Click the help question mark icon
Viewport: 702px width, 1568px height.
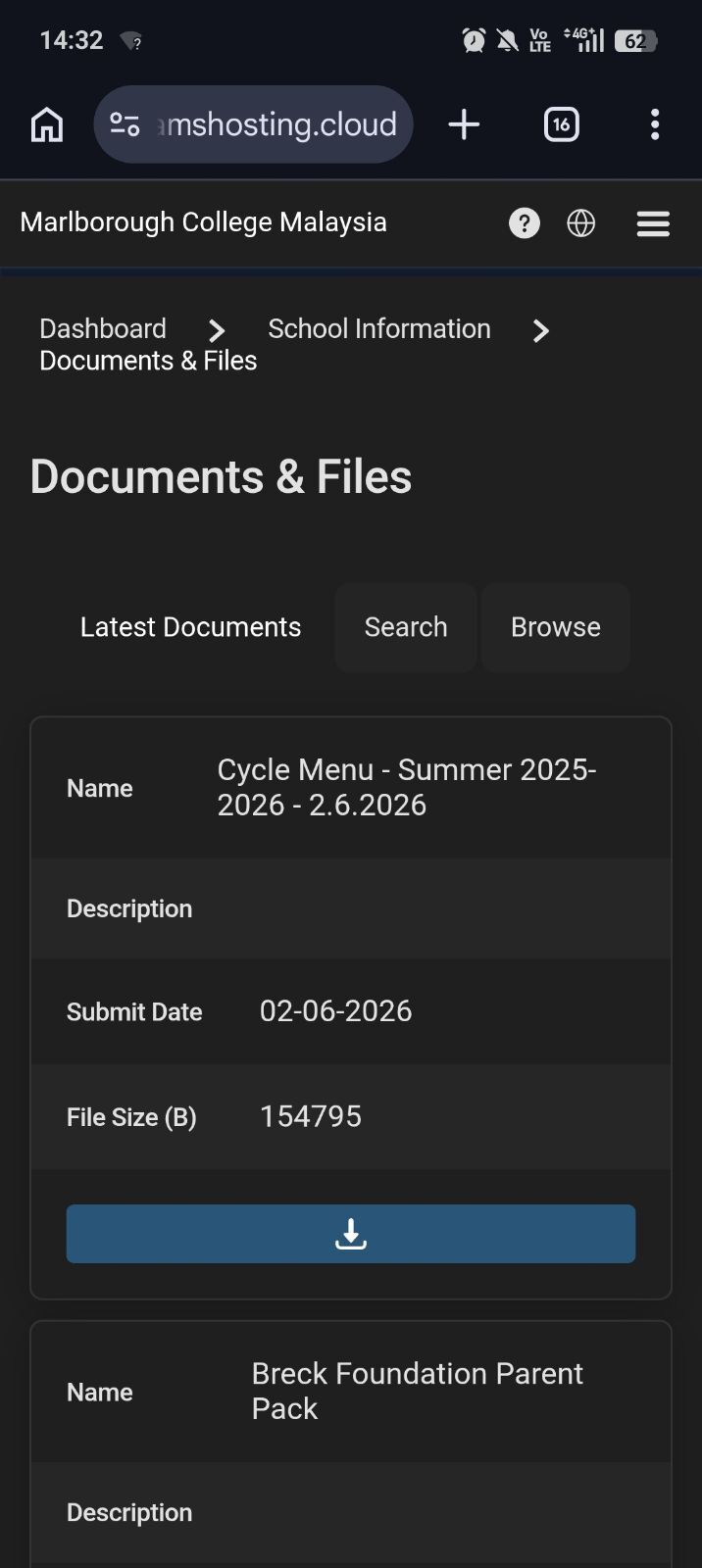[525, 223]
